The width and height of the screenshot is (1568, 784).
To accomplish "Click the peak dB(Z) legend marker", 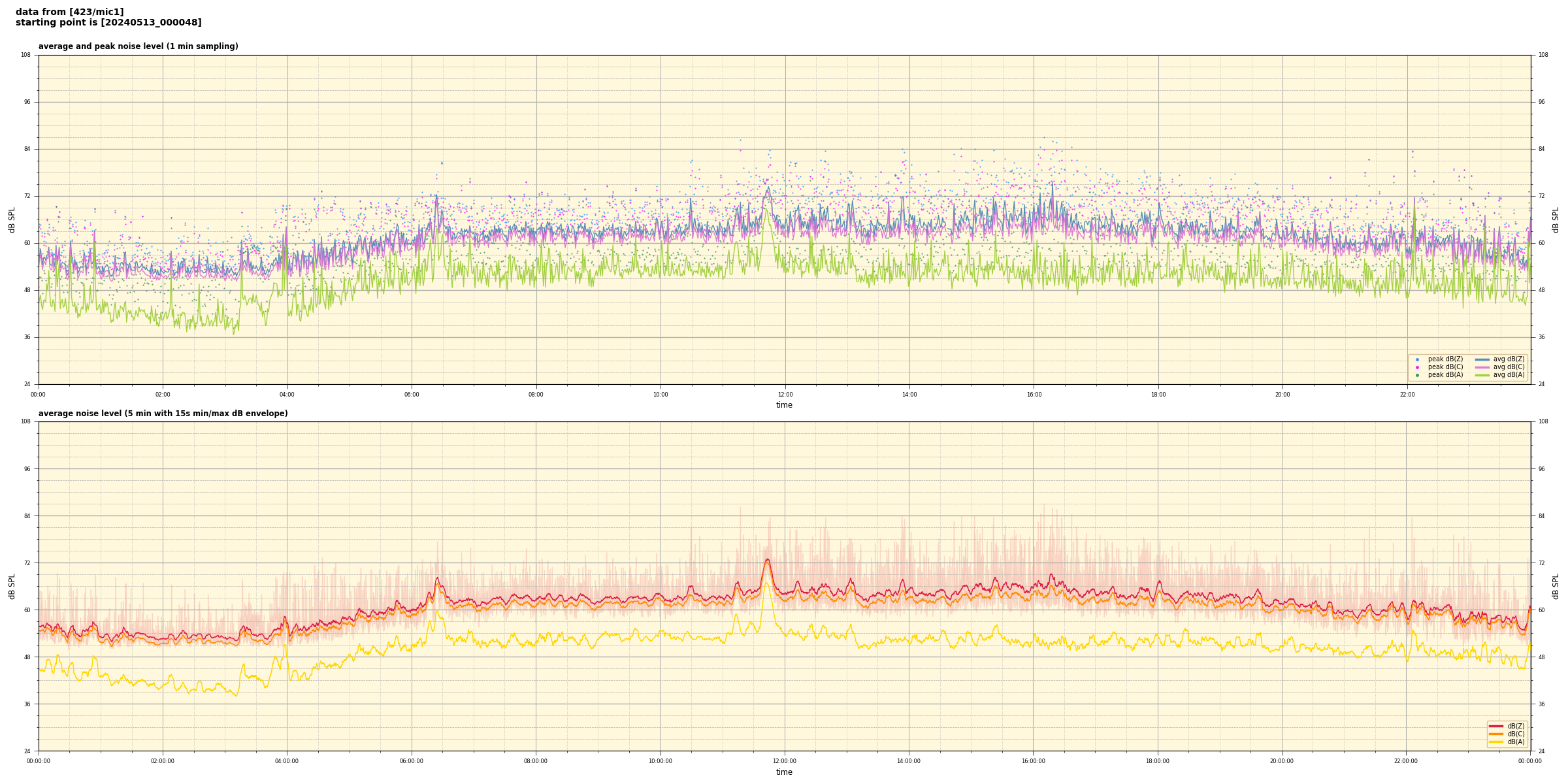I will coord(1417,359).
